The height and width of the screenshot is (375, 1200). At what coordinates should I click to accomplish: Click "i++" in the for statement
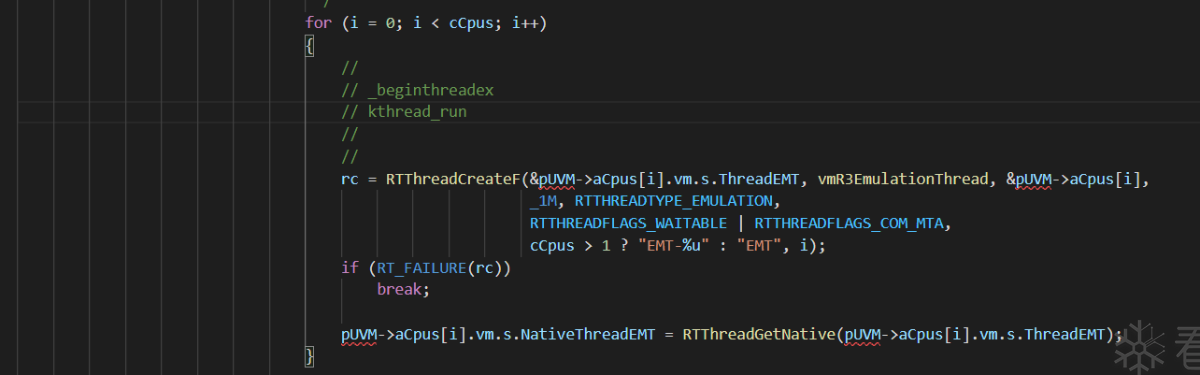[x=526, y=23]
